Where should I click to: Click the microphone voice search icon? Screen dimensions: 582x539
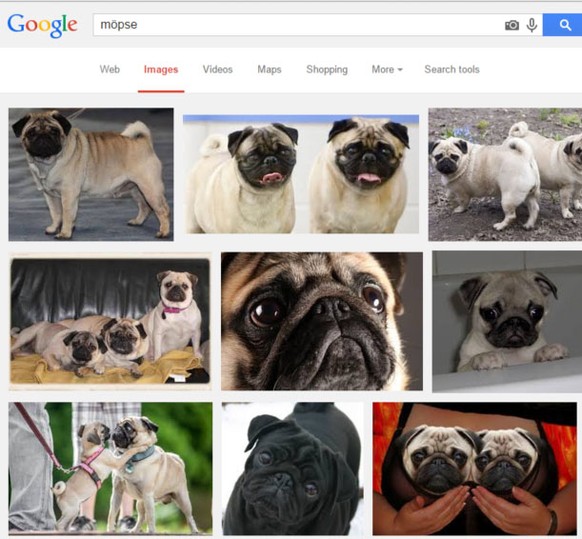532,25
